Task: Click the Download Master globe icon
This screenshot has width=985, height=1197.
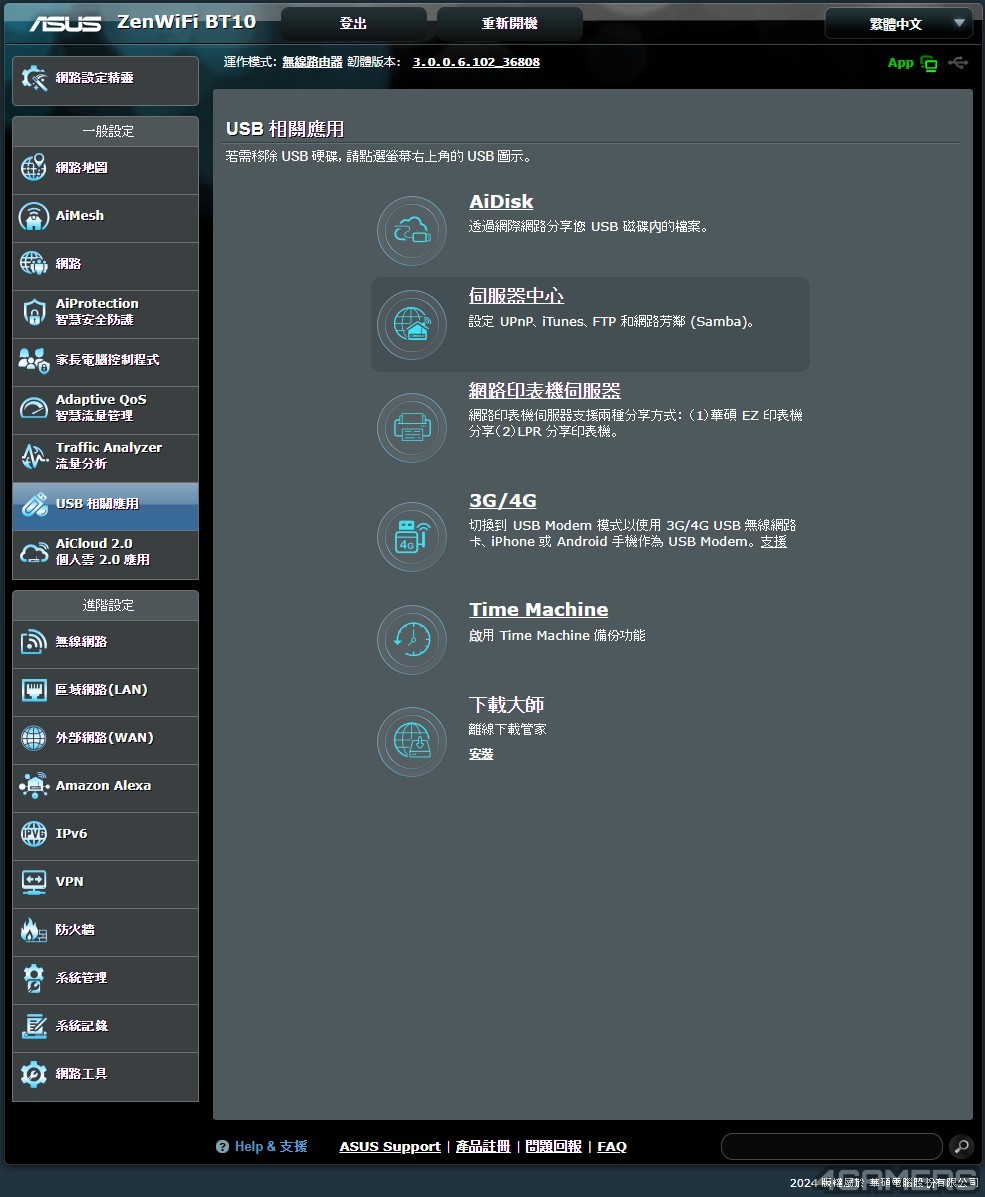Action: [x=412, y=741]
